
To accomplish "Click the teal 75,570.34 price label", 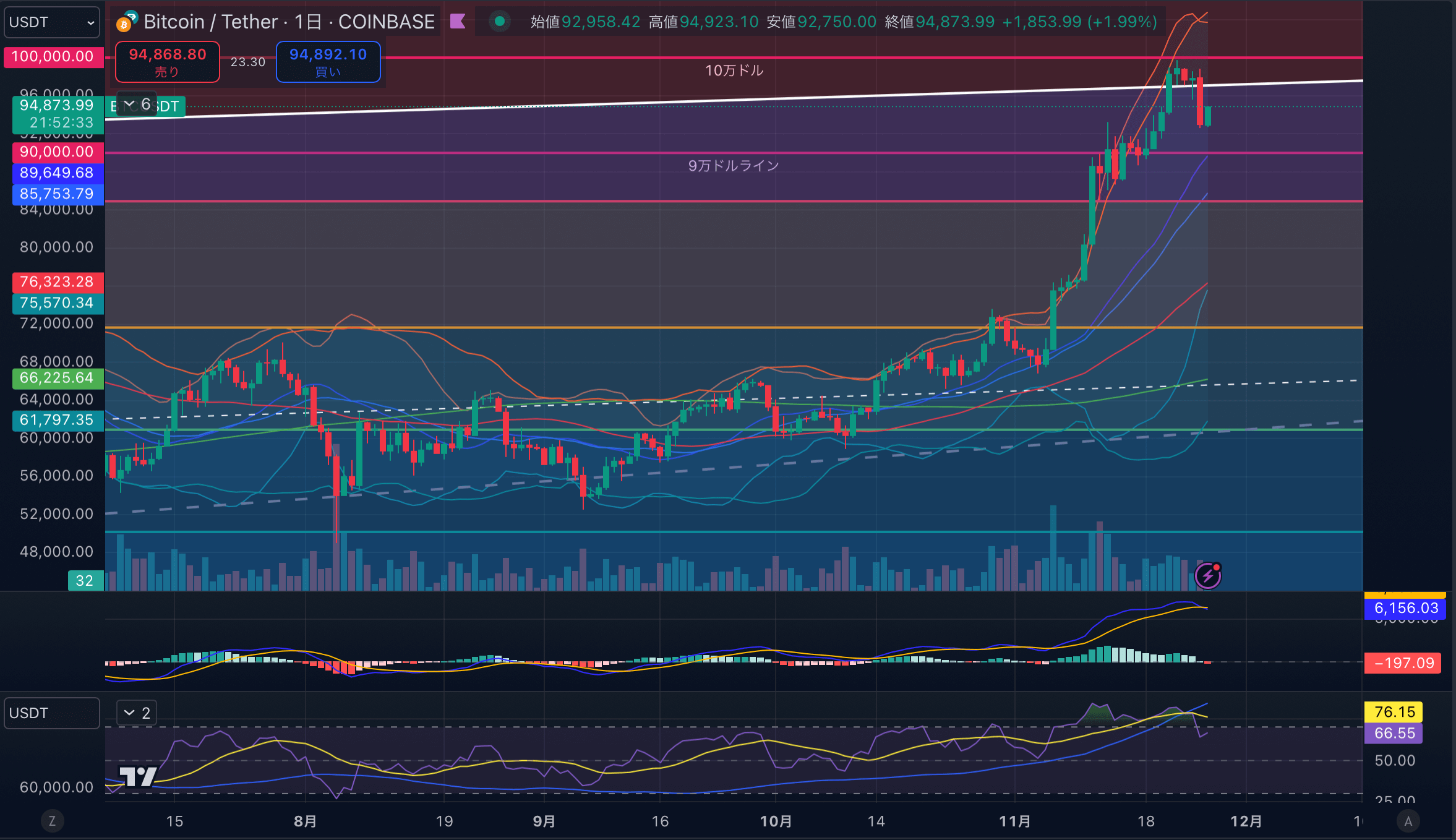I will (x=58, y=303).
